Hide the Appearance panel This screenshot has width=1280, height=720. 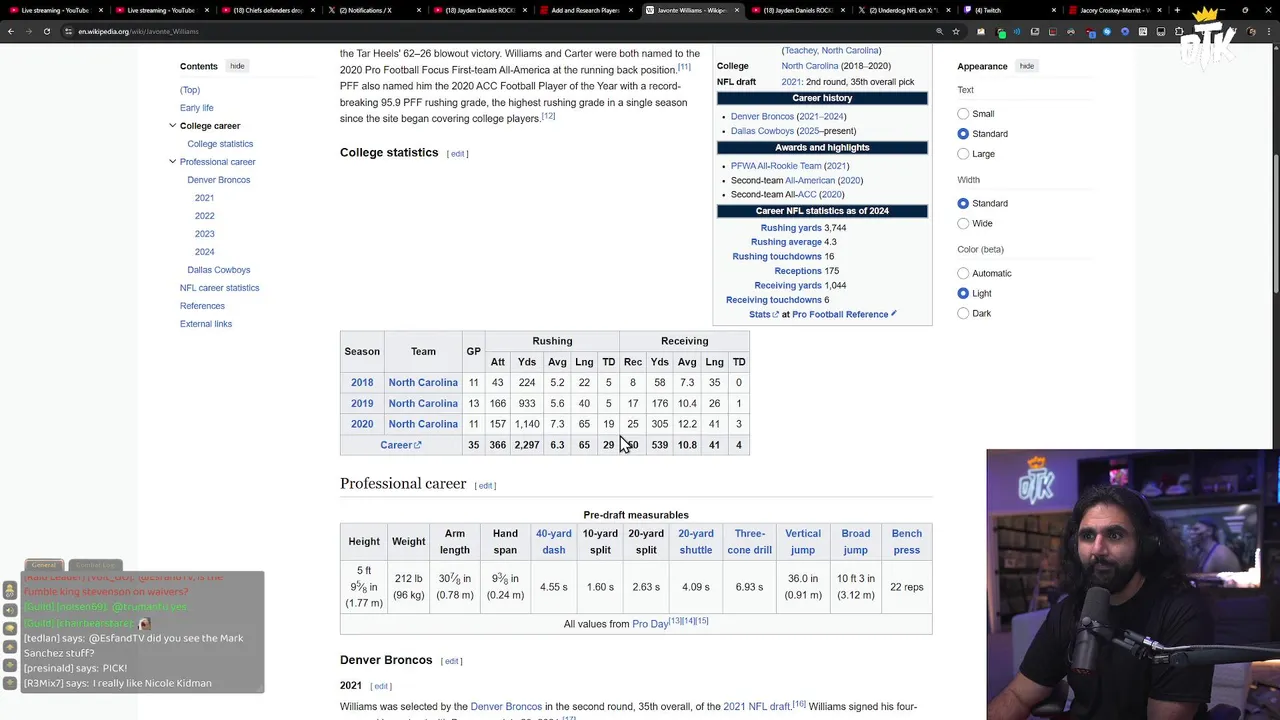coord(1026,66)
